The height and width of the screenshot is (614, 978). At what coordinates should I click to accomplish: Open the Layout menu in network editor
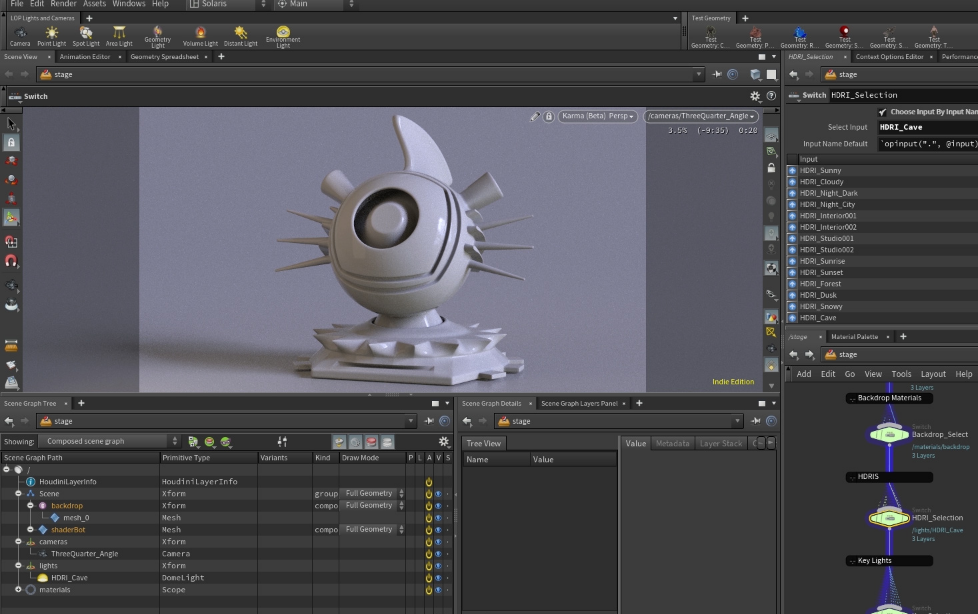932,374
